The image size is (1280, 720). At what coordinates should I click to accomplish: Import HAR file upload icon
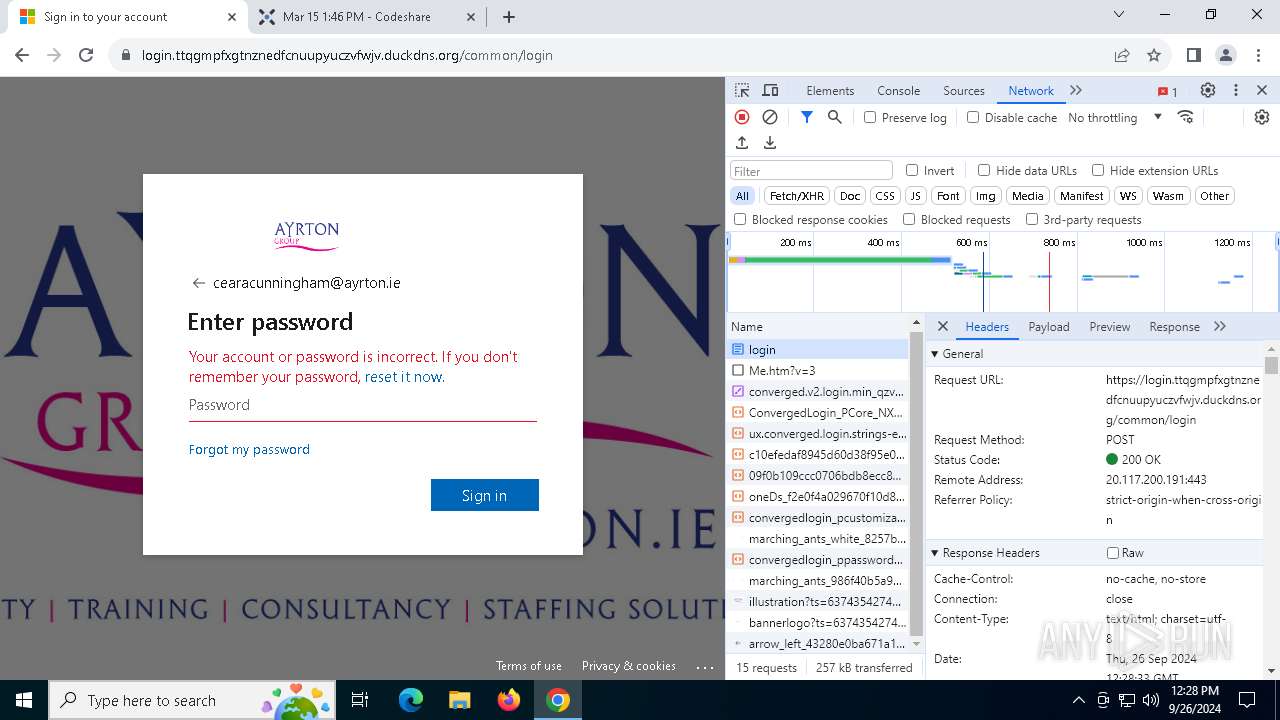742,143
